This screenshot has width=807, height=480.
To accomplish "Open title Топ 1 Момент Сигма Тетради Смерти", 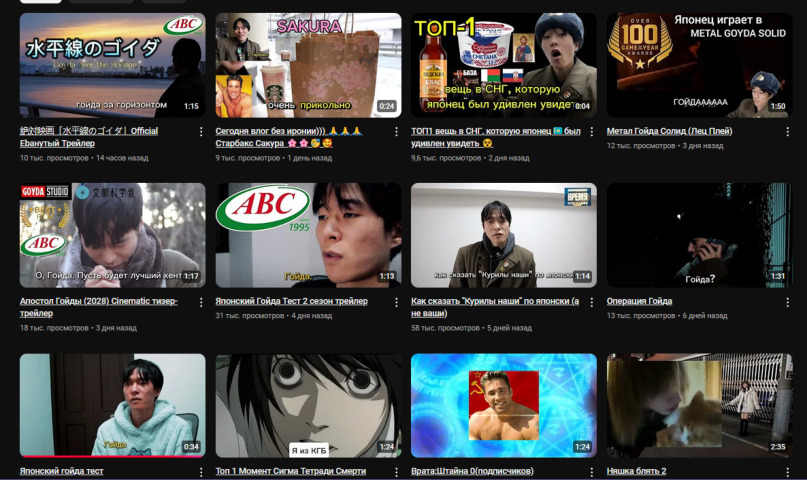I will click(x=291, y=471).
